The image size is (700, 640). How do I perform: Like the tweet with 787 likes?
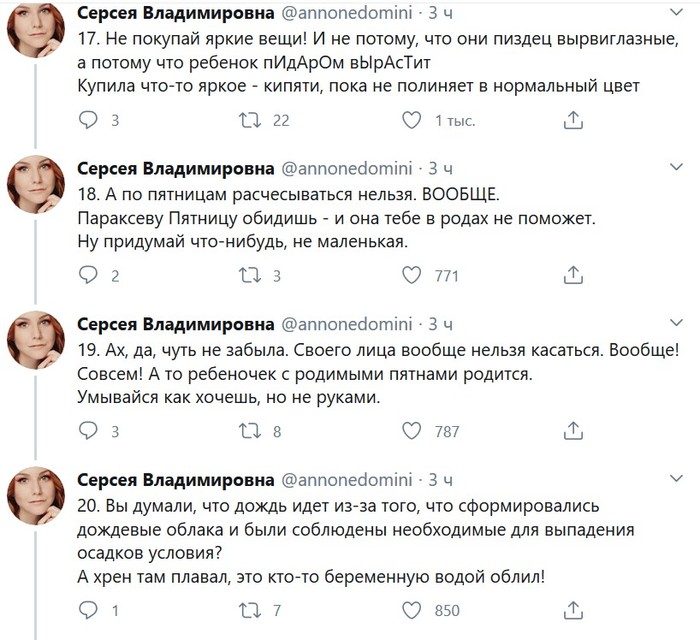pyautogui.click(x=410, y=431)
